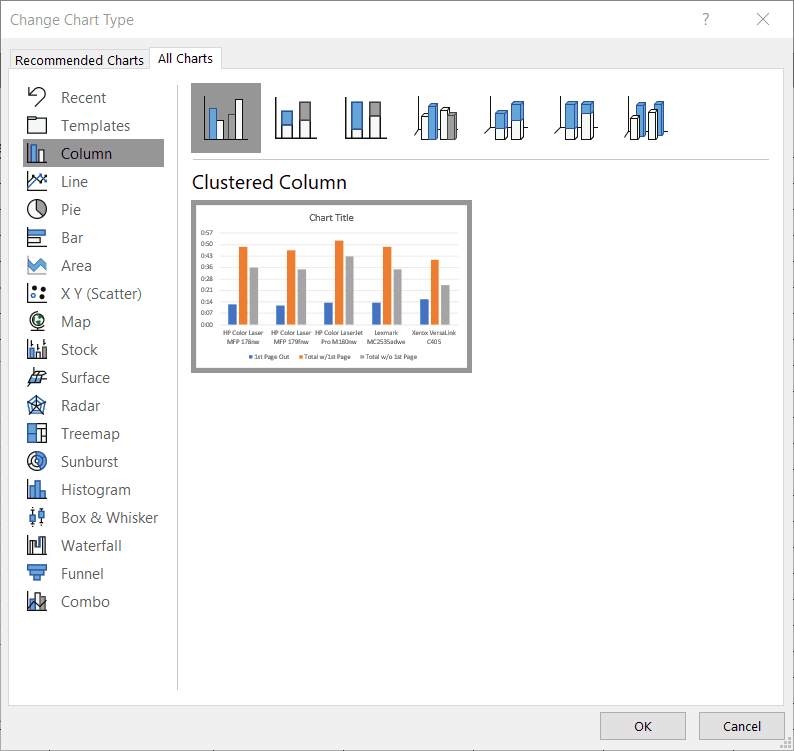Open the Combo chart category
794x751 pixels.
pyautogui.click(x=84, y=602)
